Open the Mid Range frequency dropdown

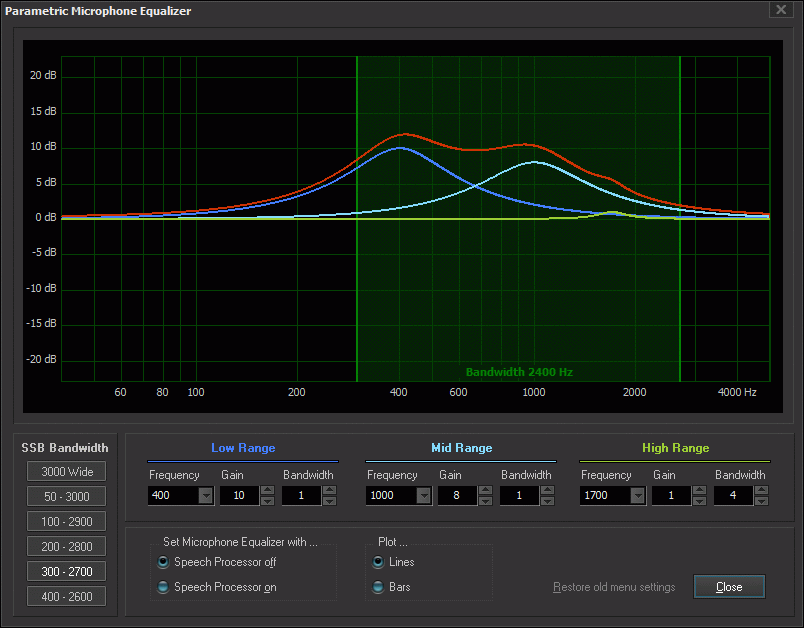point(425,495)
